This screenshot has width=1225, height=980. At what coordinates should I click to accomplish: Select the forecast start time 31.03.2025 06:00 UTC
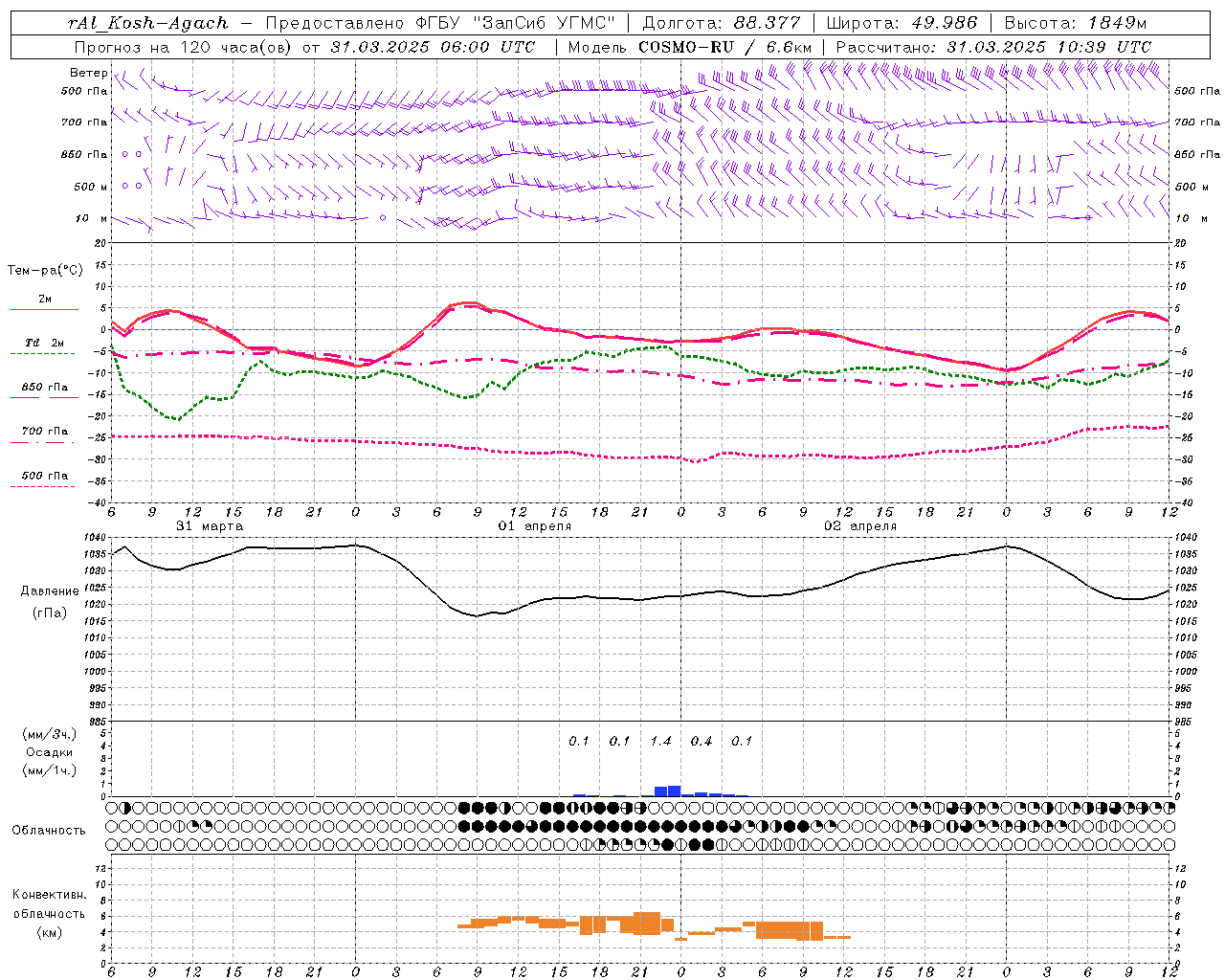click(x=433, y=47)
